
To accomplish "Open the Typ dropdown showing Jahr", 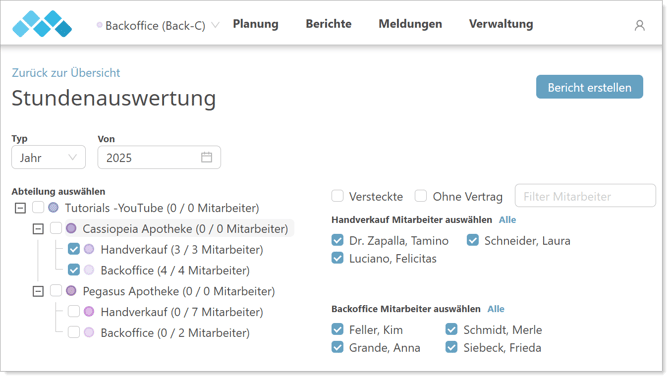I will pyautogui.click(x=48, y=157).
